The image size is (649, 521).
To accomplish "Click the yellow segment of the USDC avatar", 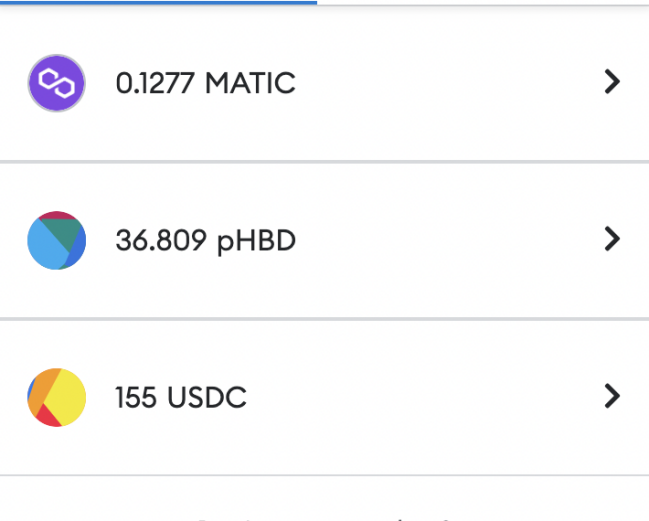I will pos(68,396).
